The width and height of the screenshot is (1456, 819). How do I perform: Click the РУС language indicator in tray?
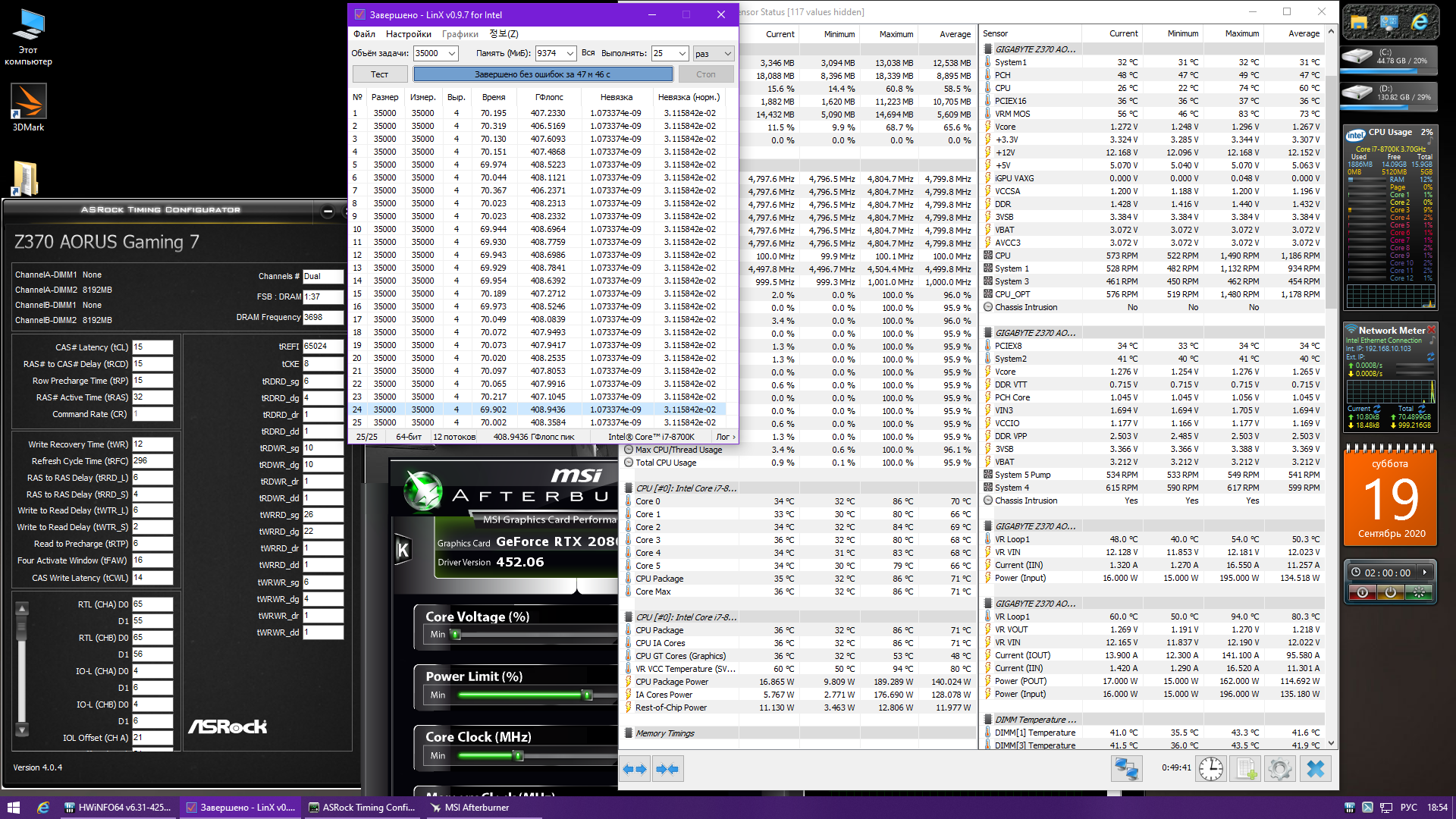(x=1408, y=808)
